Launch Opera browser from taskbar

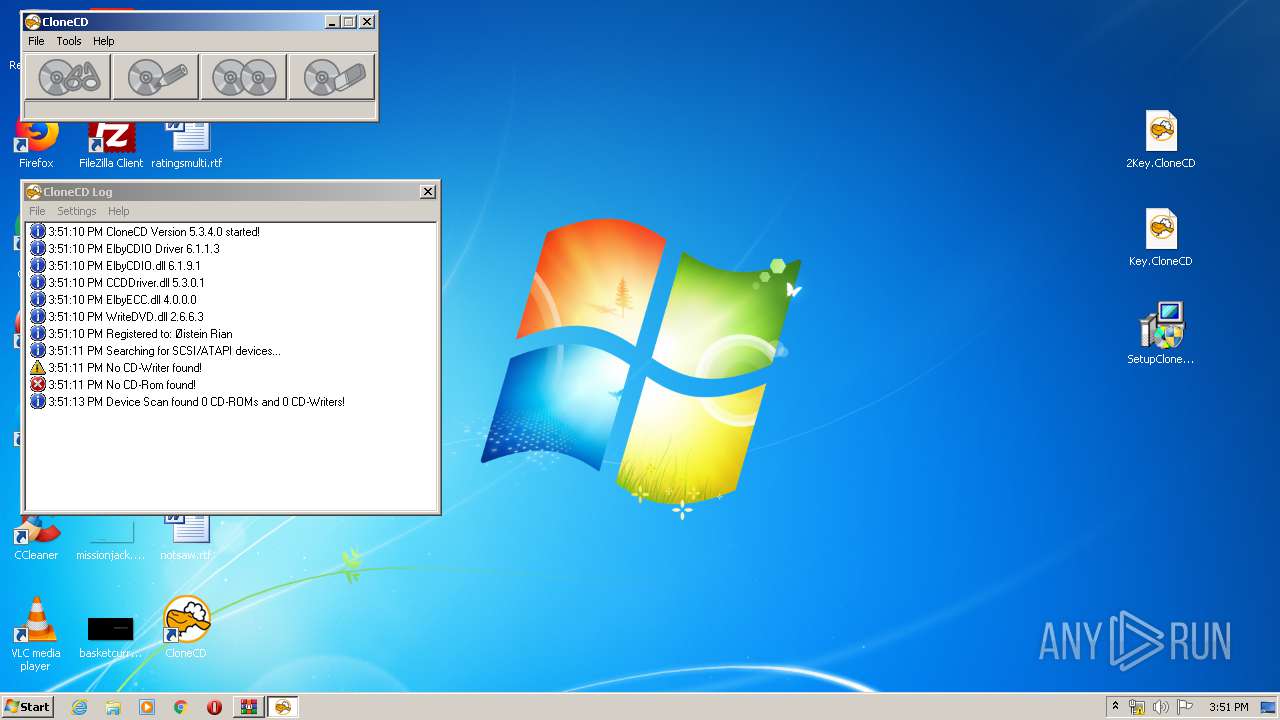pos(214,707)
